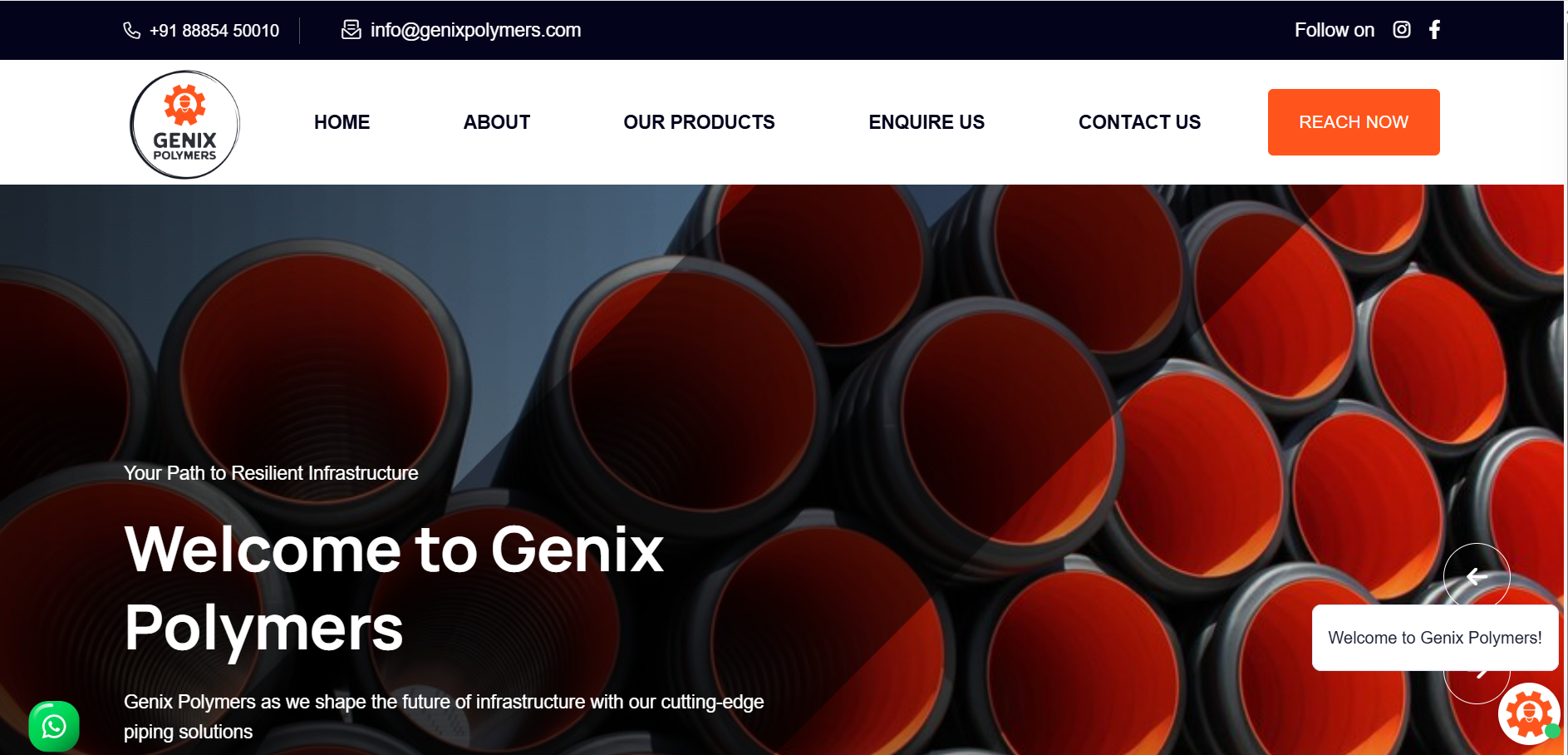Click the WhatsApp chat icon
The image size is (1568, 755).
(x=54, y=727)
